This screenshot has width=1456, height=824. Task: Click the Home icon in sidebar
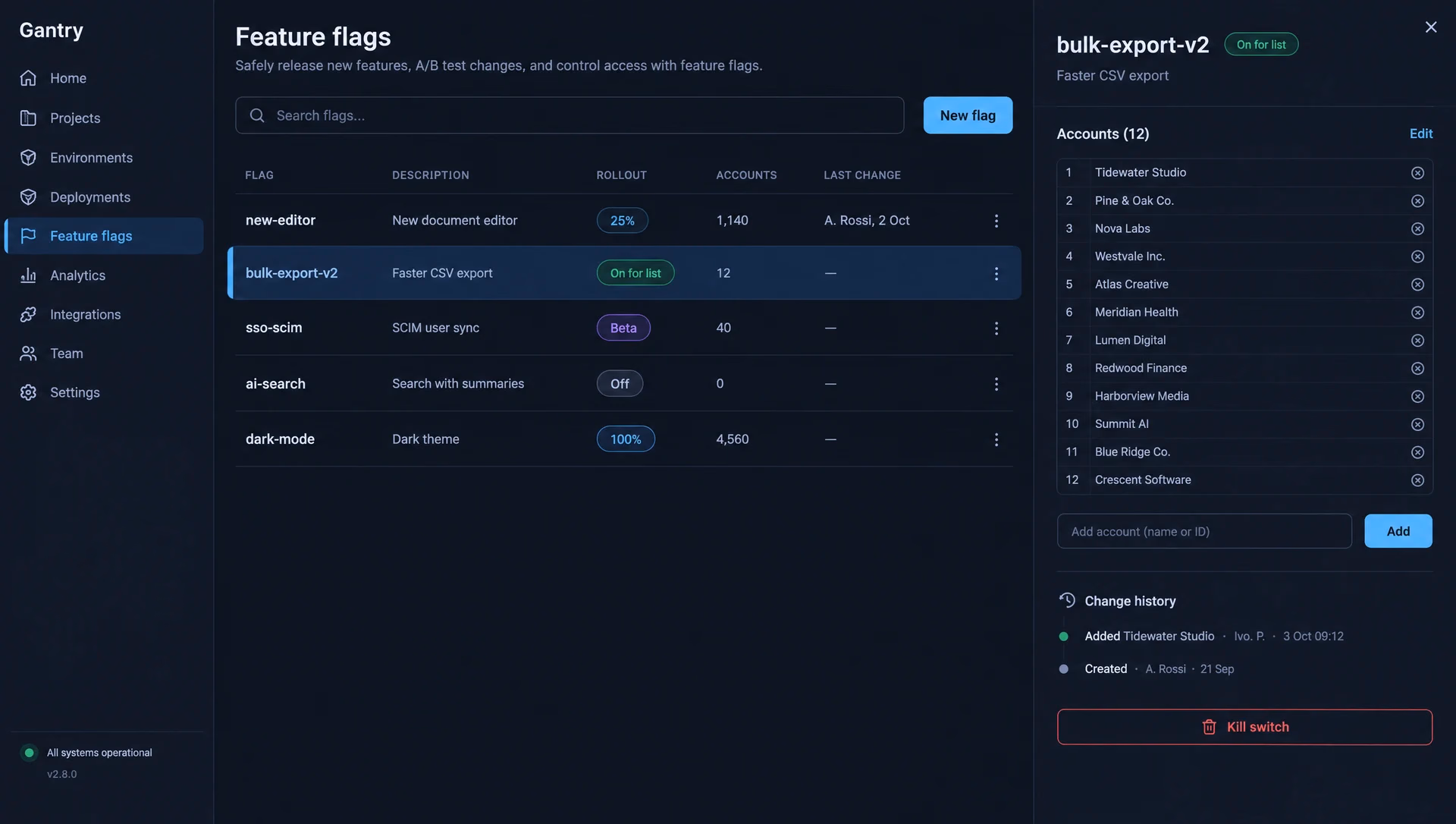click(28, 78)
